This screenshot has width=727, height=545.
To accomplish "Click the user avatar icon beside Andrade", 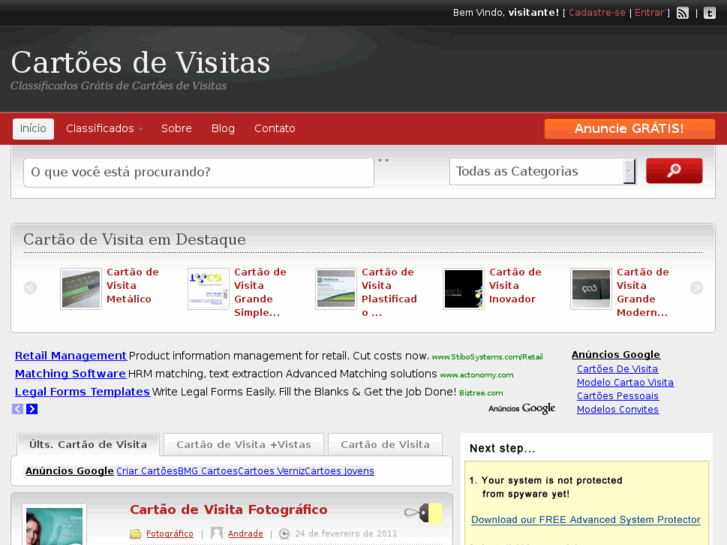I will tap(217, 533).
